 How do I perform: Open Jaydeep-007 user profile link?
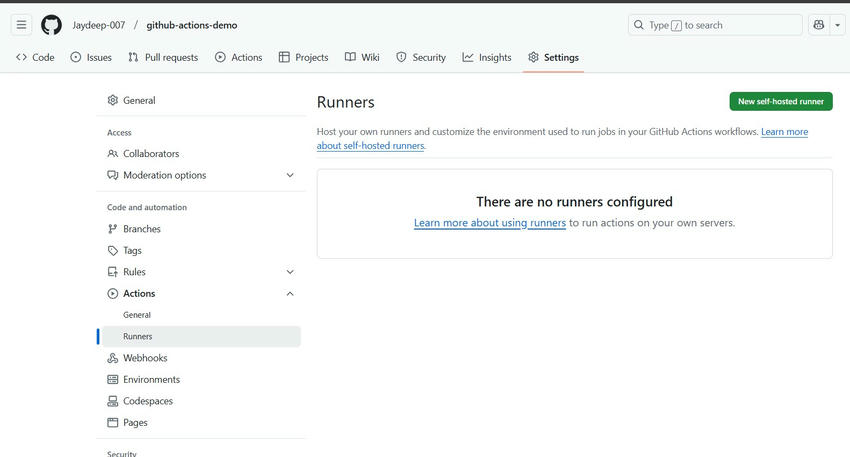pyautogui.click(x=99, y=25)
